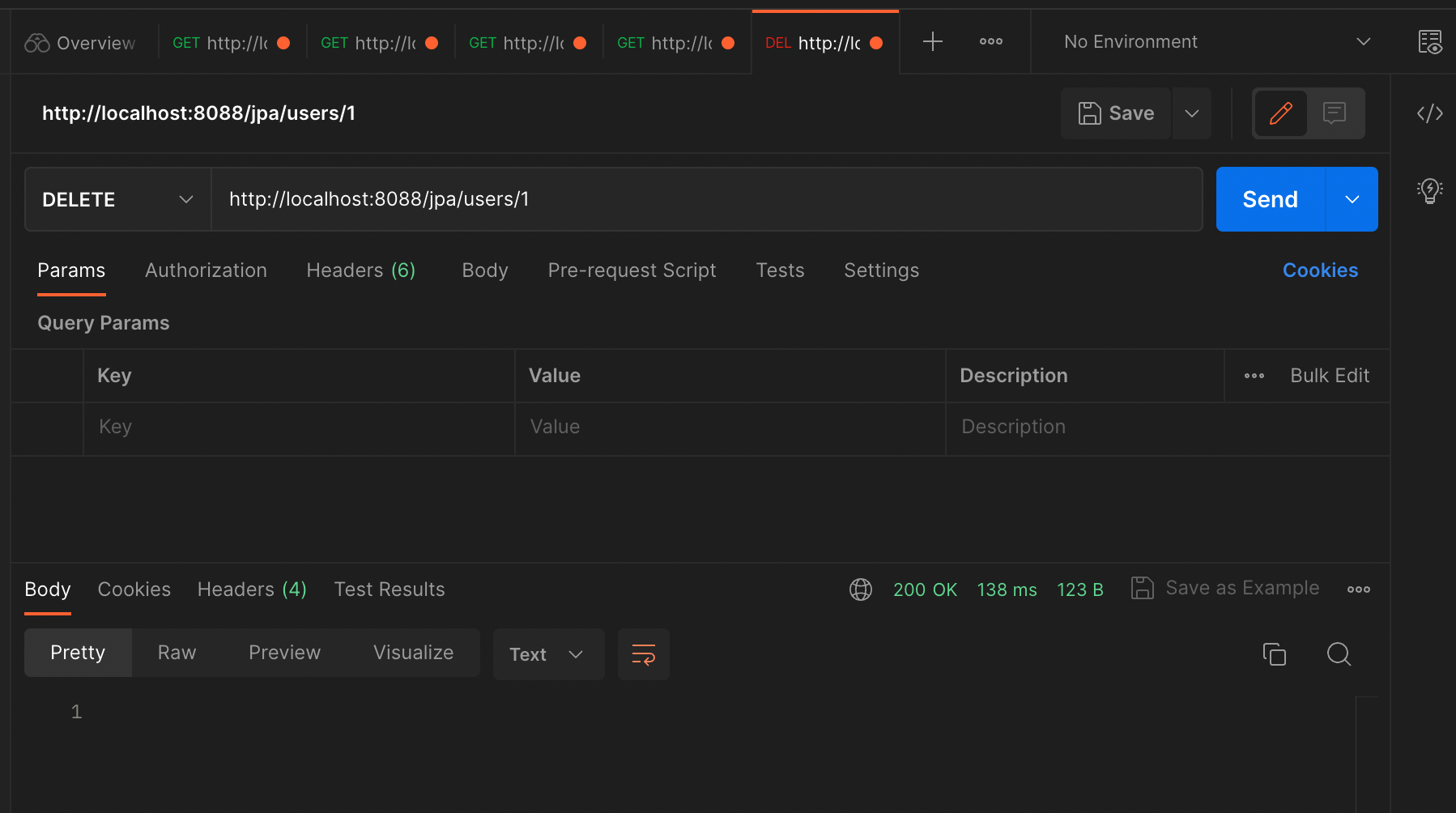Open the Text format dropdown
1456x813 pixels.
[x=548, y=654]
